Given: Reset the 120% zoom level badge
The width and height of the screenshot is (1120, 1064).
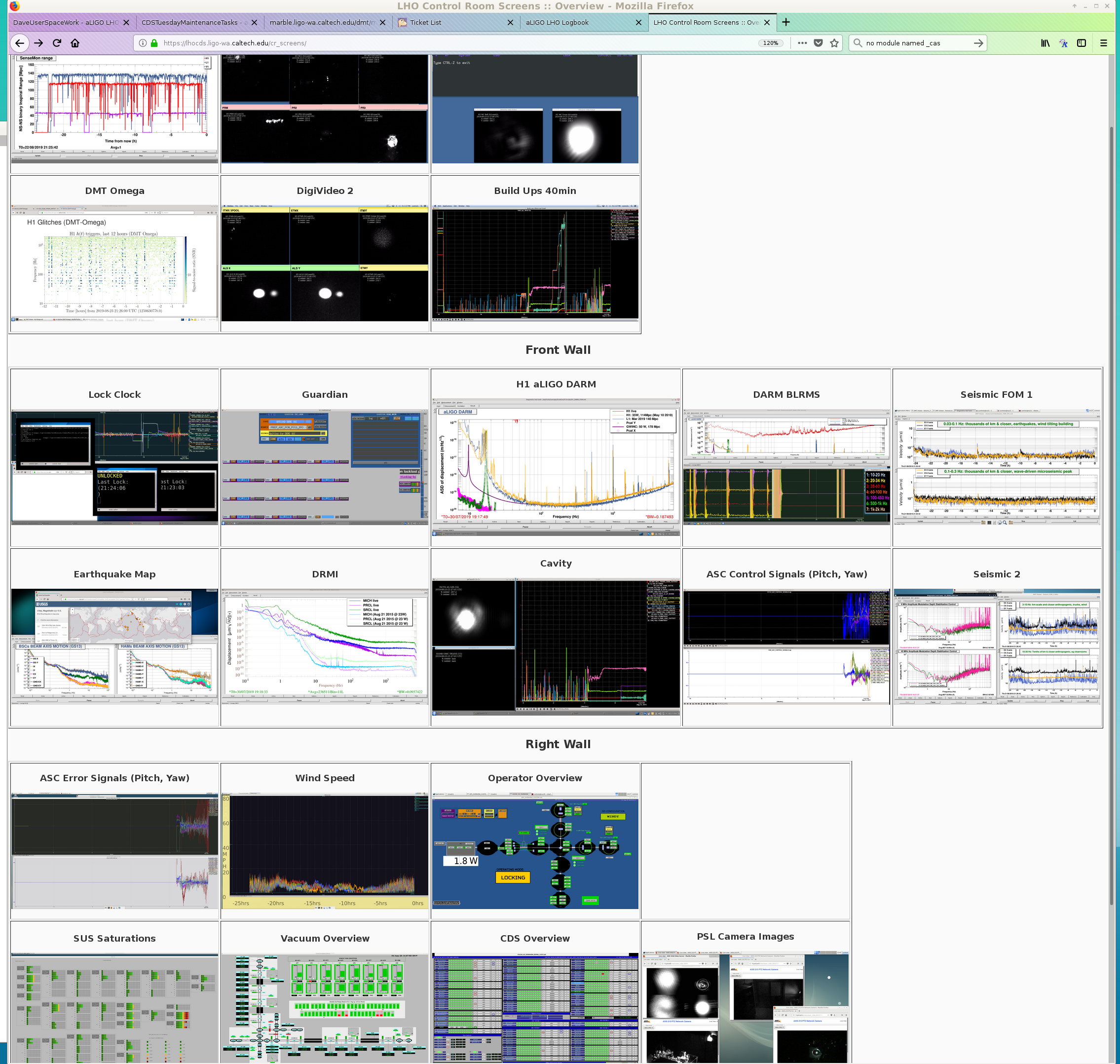Looking at the screenshot, I should [771, 43].
